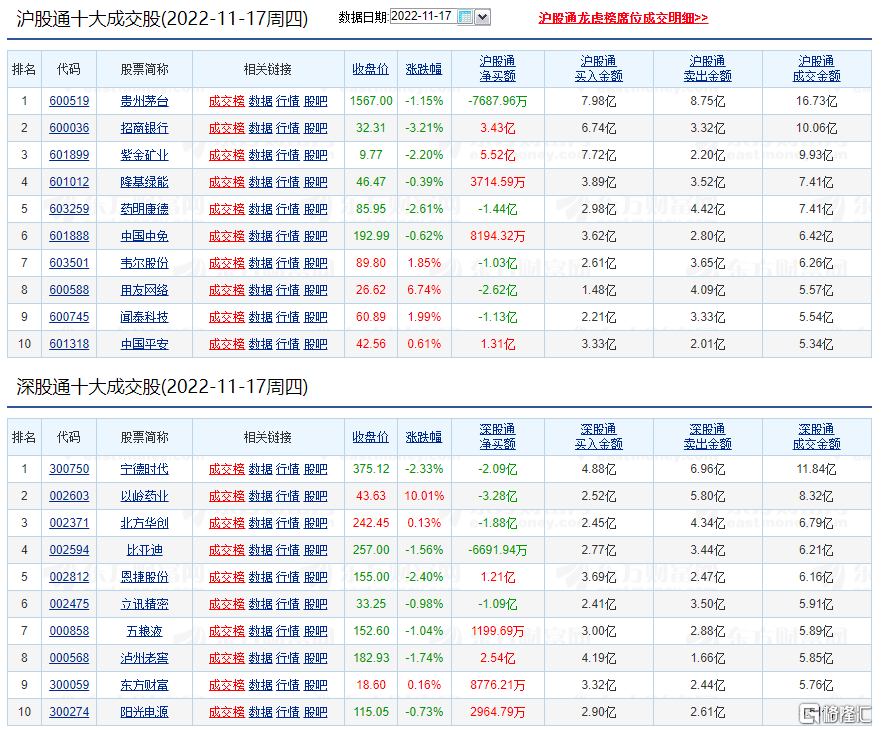
Task: Open 数据 link in 用友网络 row
Action: point(261,290)
